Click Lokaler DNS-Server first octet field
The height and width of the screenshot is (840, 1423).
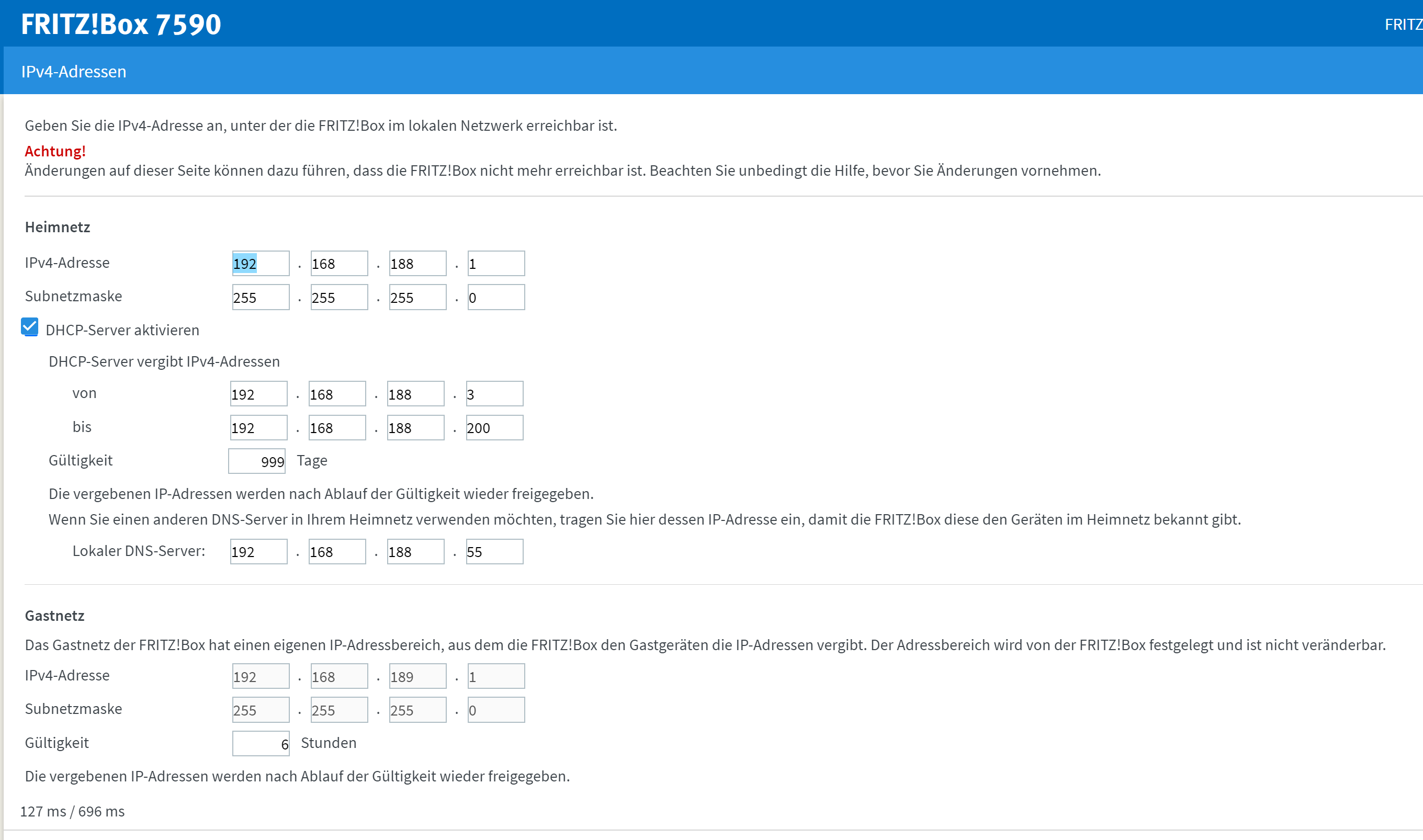point(258,552)
